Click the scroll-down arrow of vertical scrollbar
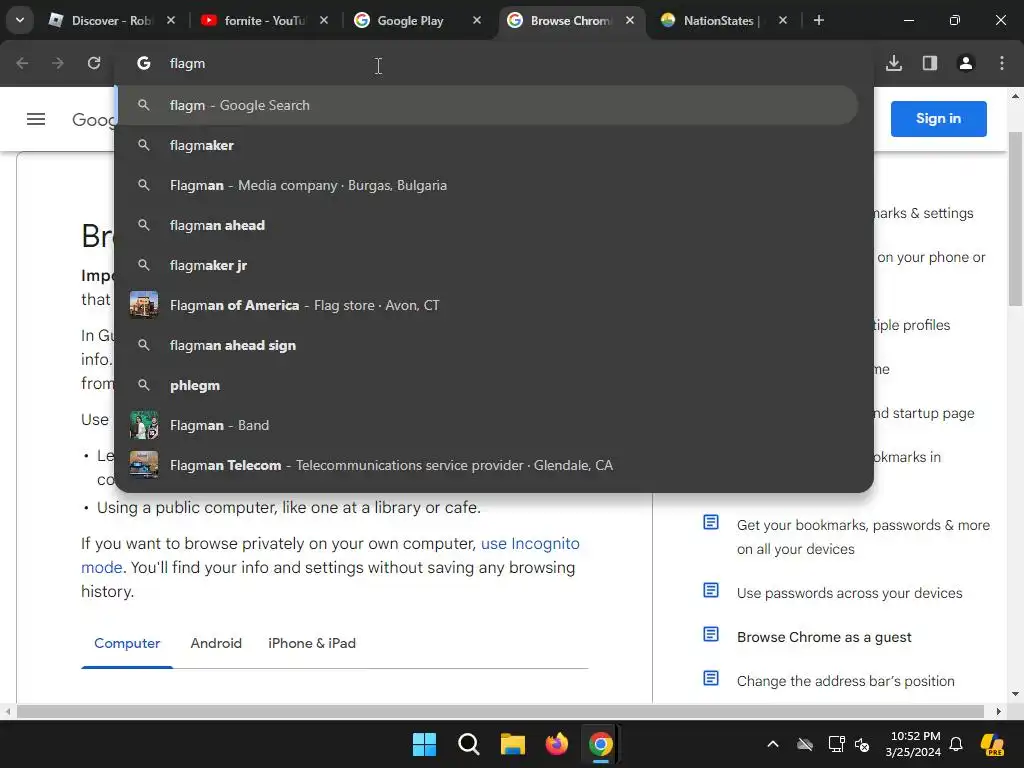This screenshot has height=768, width=1024. pyautogui.click(x=1016, y=694)
